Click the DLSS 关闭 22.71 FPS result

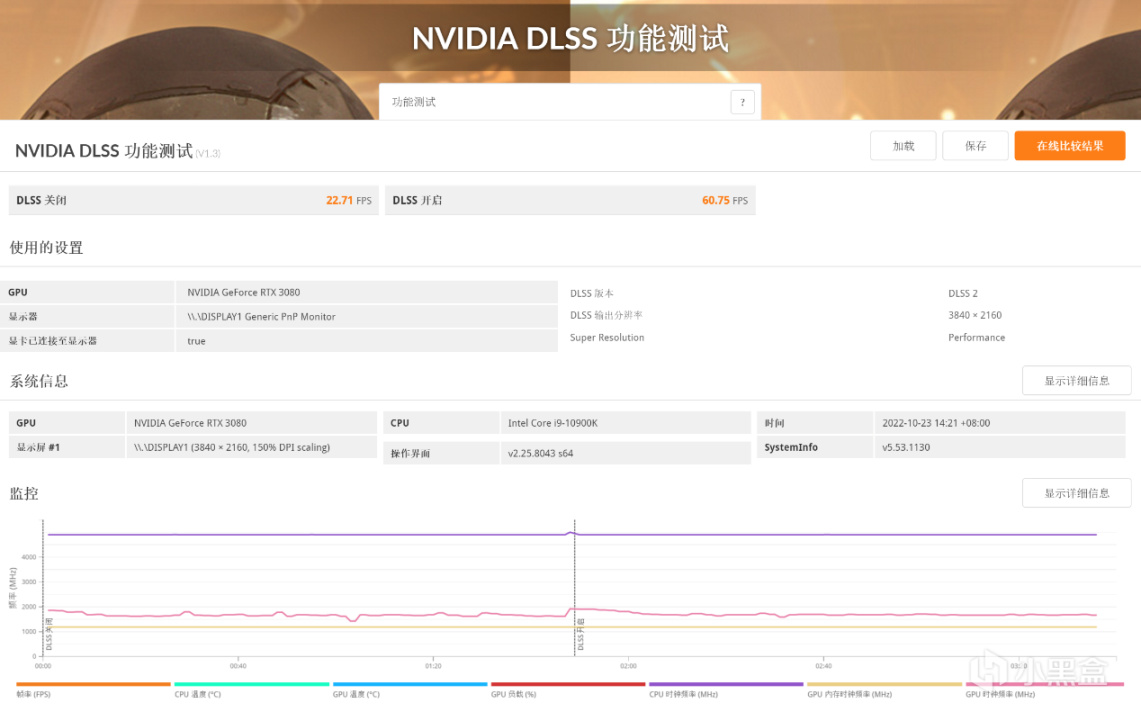click(194, 200)
